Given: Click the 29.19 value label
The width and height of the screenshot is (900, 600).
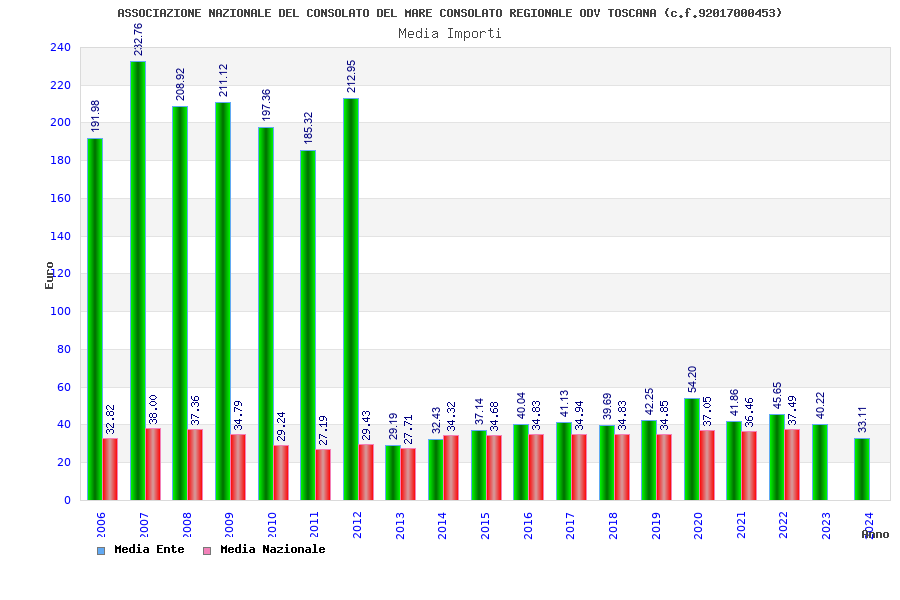Looking at the screenshot, I should click(x=393, y=426).
